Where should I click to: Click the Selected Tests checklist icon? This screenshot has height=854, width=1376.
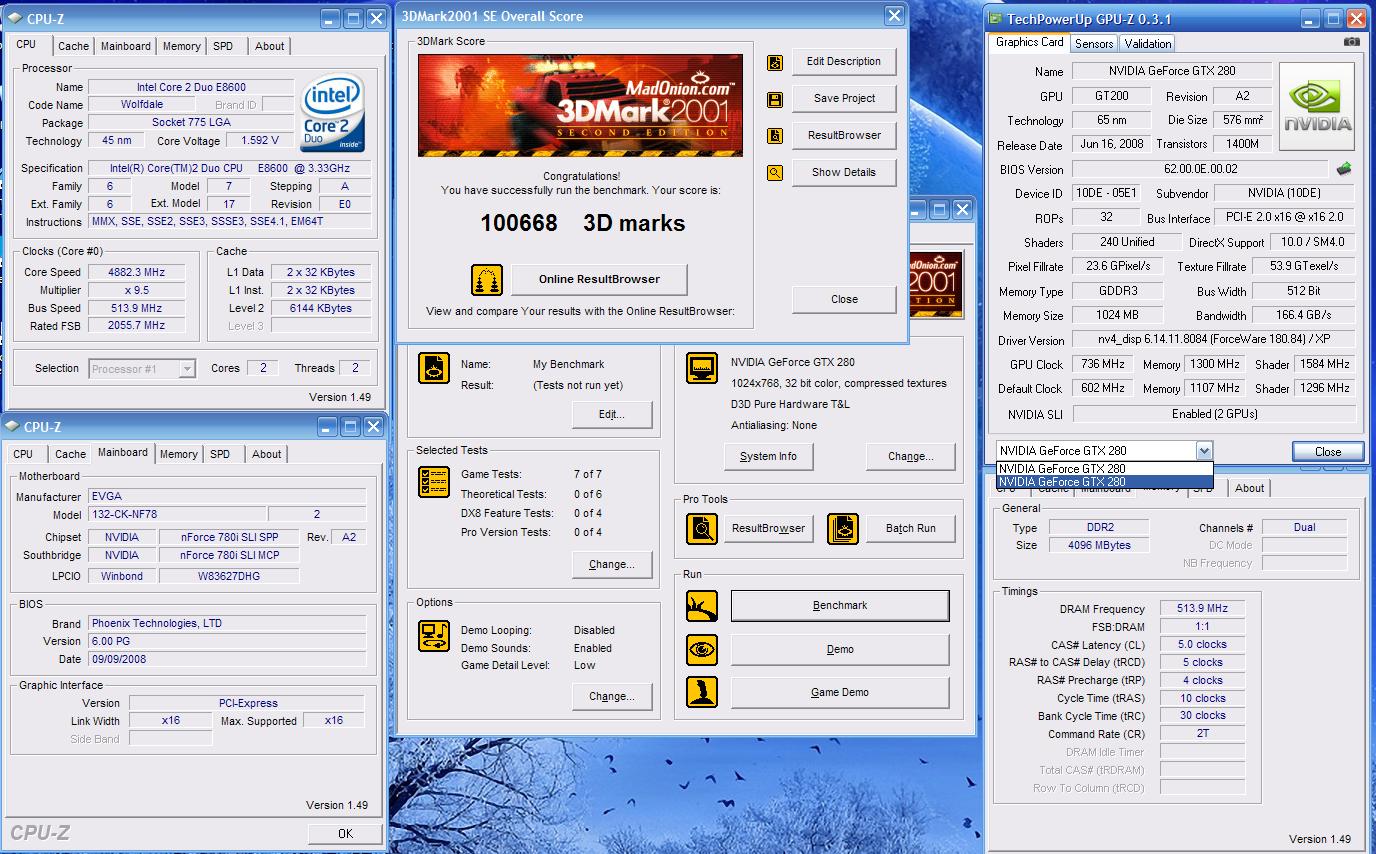435,483
